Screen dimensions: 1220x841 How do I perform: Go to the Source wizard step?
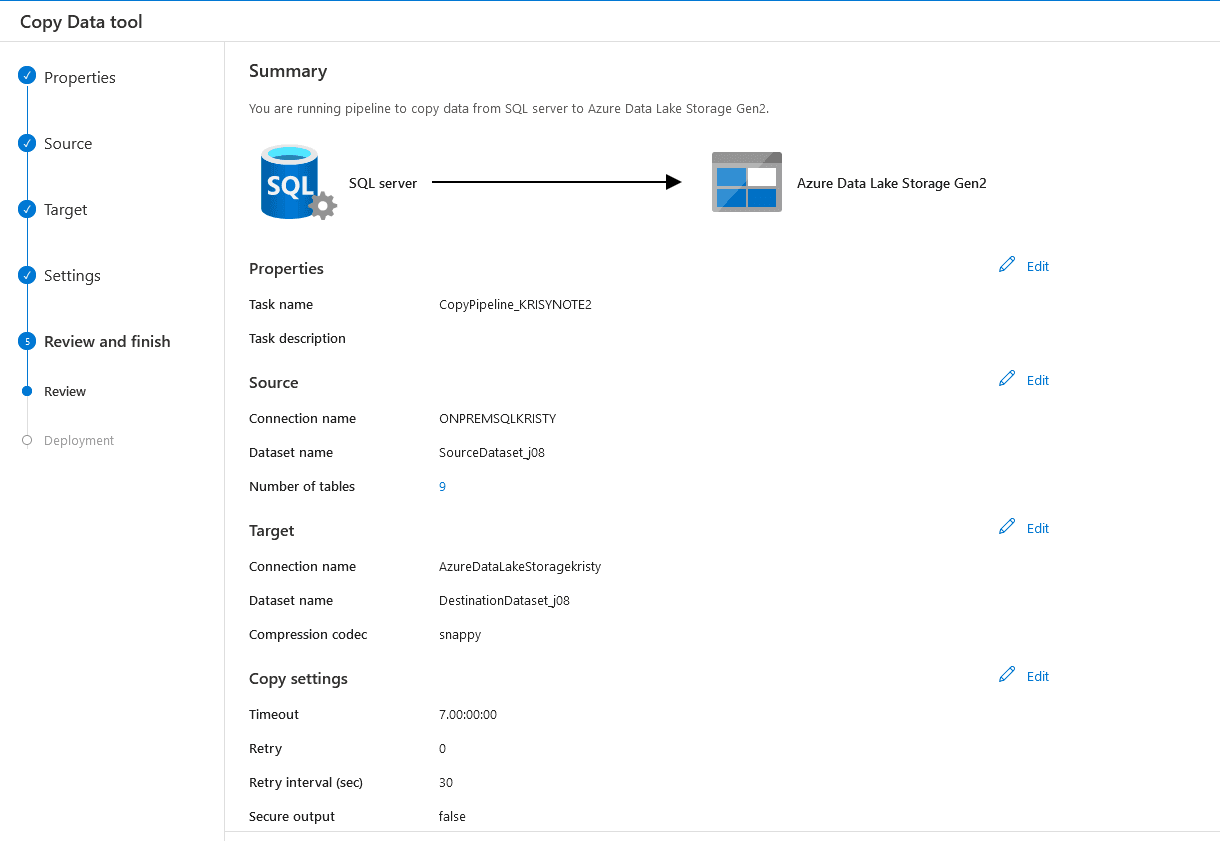pos(68,144)
